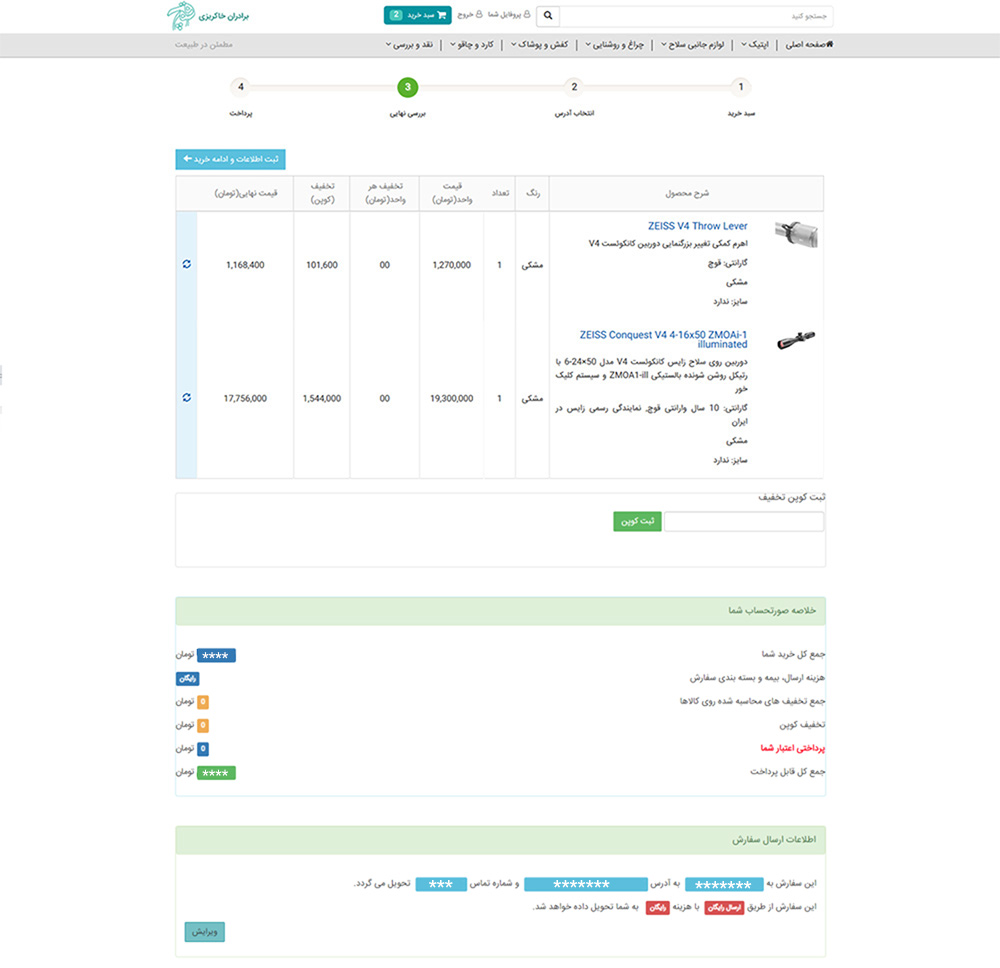Image resolution: width=1000 pixels, height=968 pixels.
Task: Focus the search (جستجو کنید) field
Action: click(696, 16)
